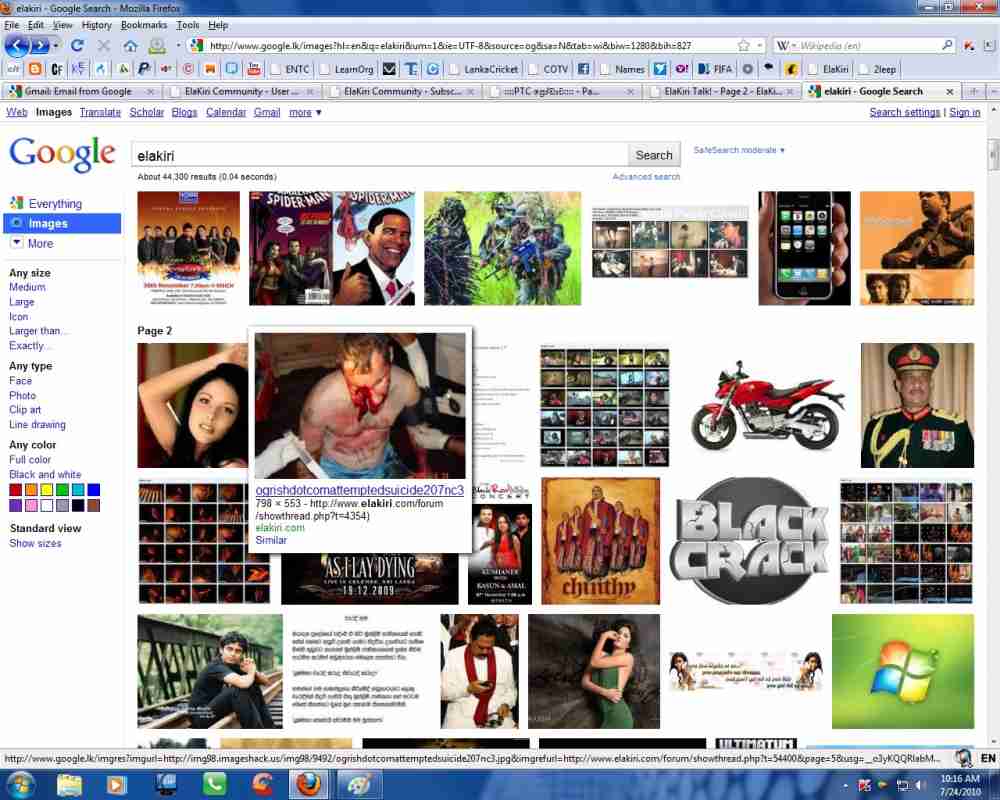Open the ENTC bookmark
1000x800 pixels.
pos(290,69)
